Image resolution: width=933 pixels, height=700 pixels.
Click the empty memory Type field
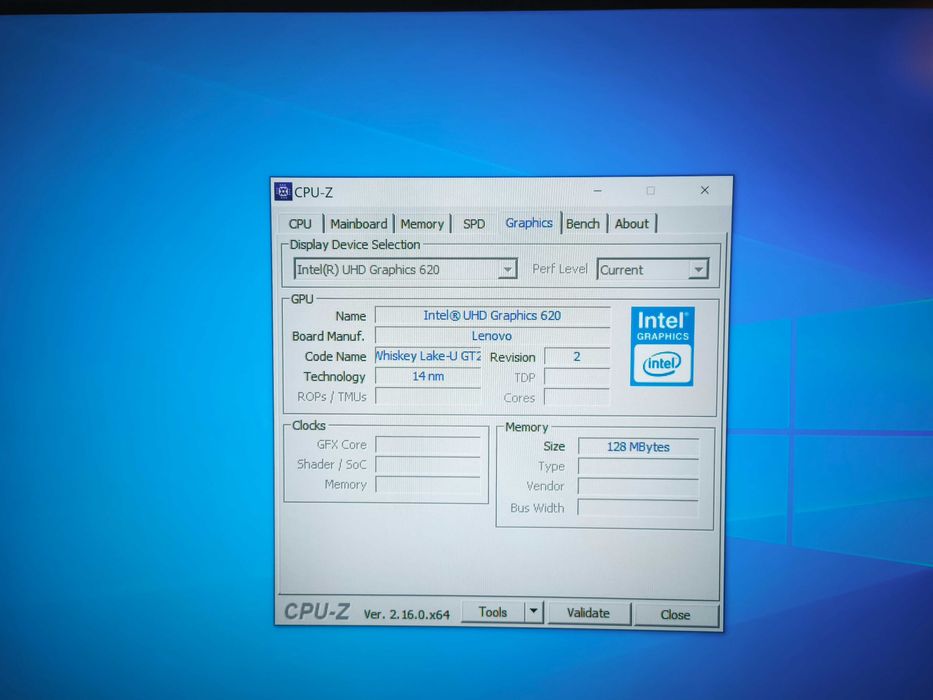pos(638,467)
